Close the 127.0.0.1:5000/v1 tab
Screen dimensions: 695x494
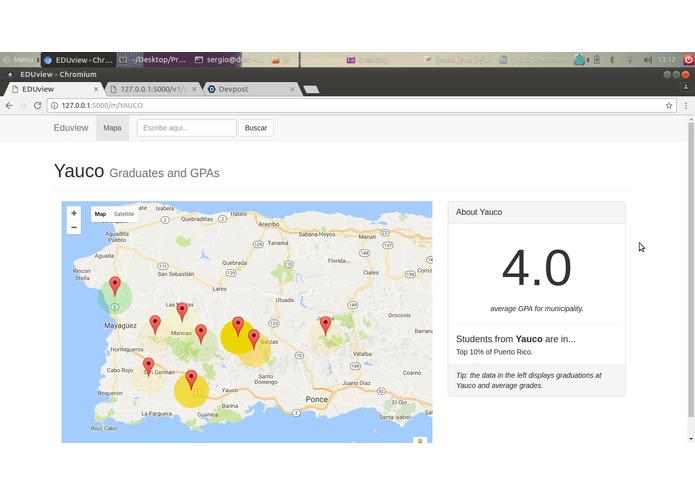[x=194, y=89]
